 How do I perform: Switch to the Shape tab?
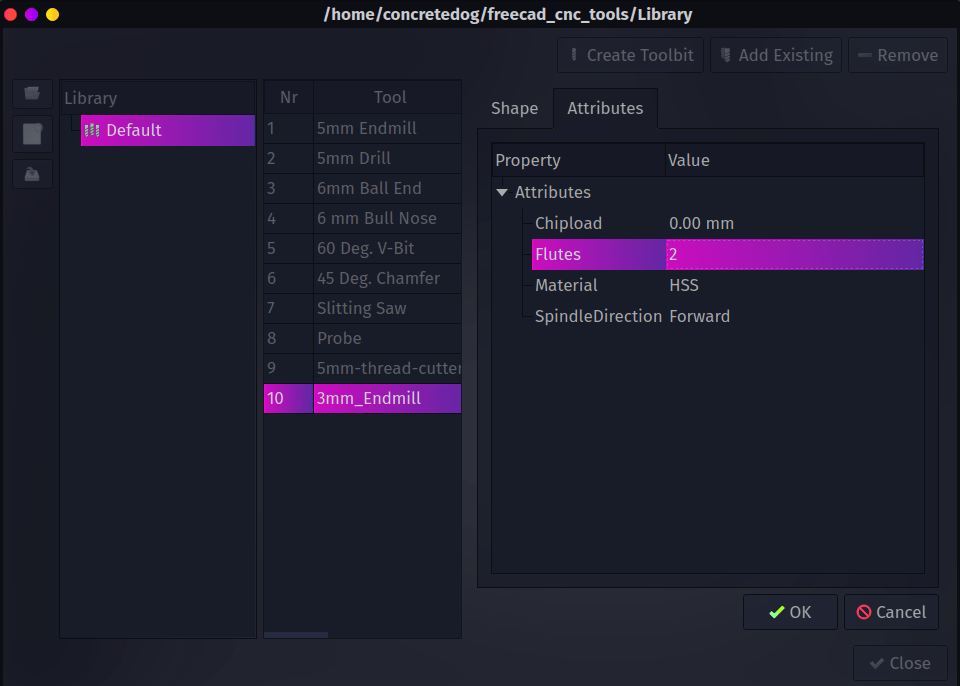(x=514, y=108)
